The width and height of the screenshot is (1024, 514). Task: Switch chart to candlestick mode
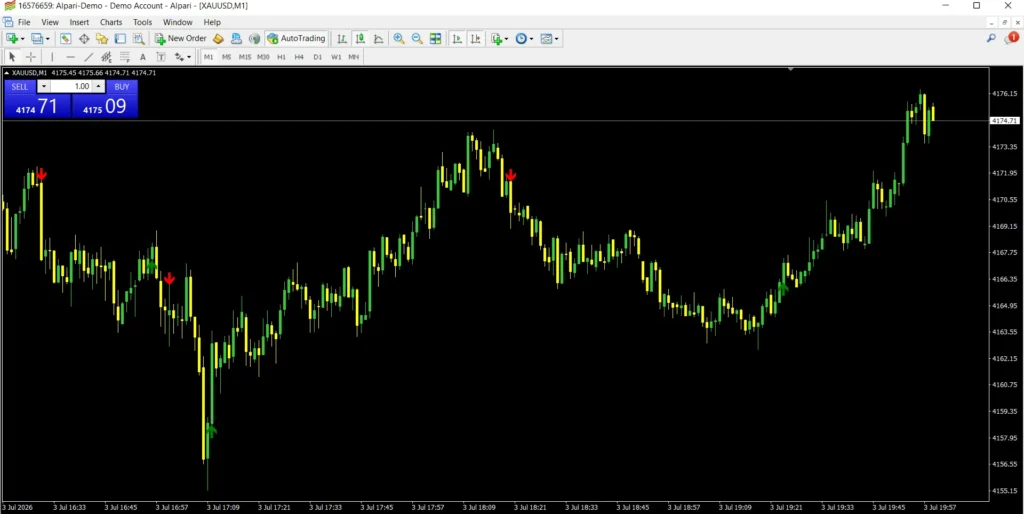point(360,39)
